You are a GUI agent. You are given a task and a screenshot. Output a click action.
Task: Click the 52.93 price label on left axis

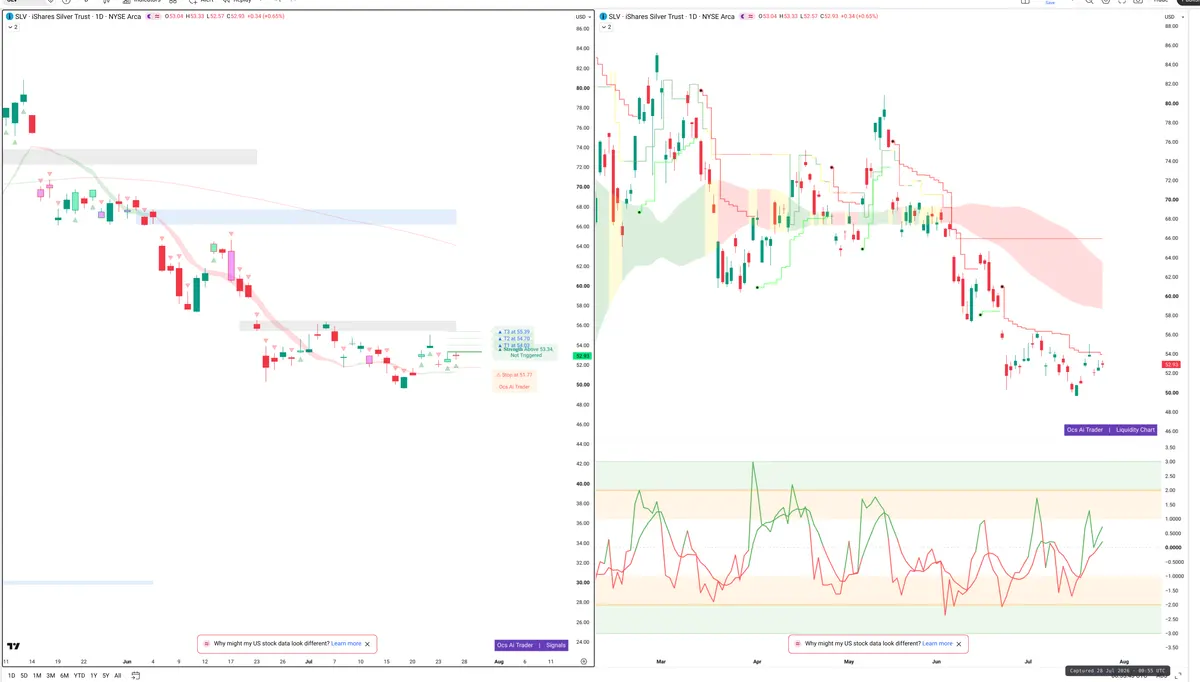[x=581, y=356]
